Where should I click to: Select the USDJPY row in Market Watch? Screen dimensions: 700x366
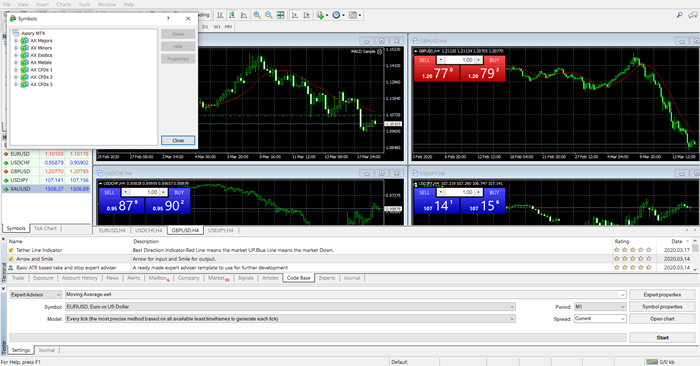pyautogui.click(x=46, y=180)
